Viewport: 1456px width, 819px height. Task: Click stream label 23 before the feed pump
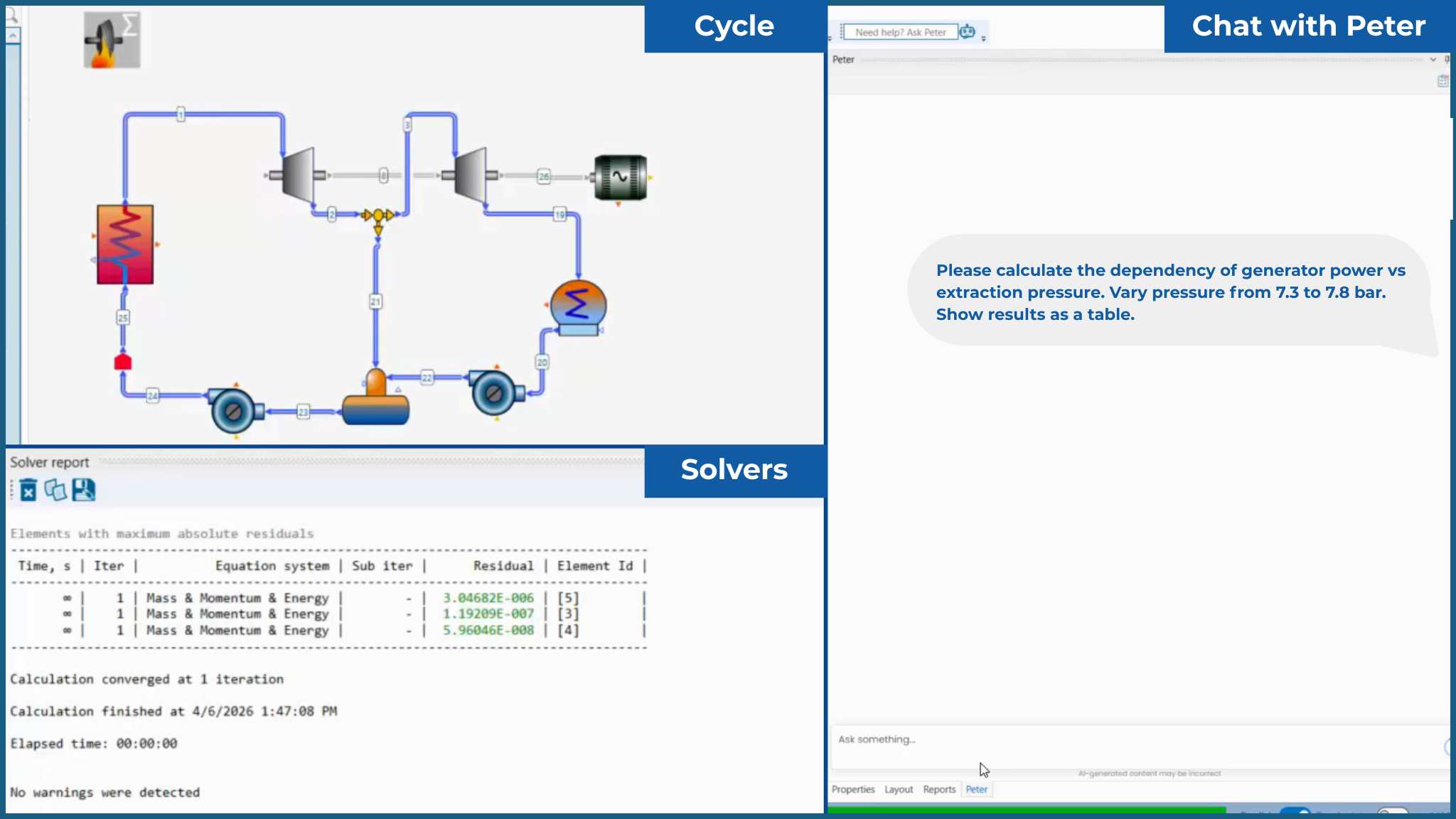click(x=304, y=412)
